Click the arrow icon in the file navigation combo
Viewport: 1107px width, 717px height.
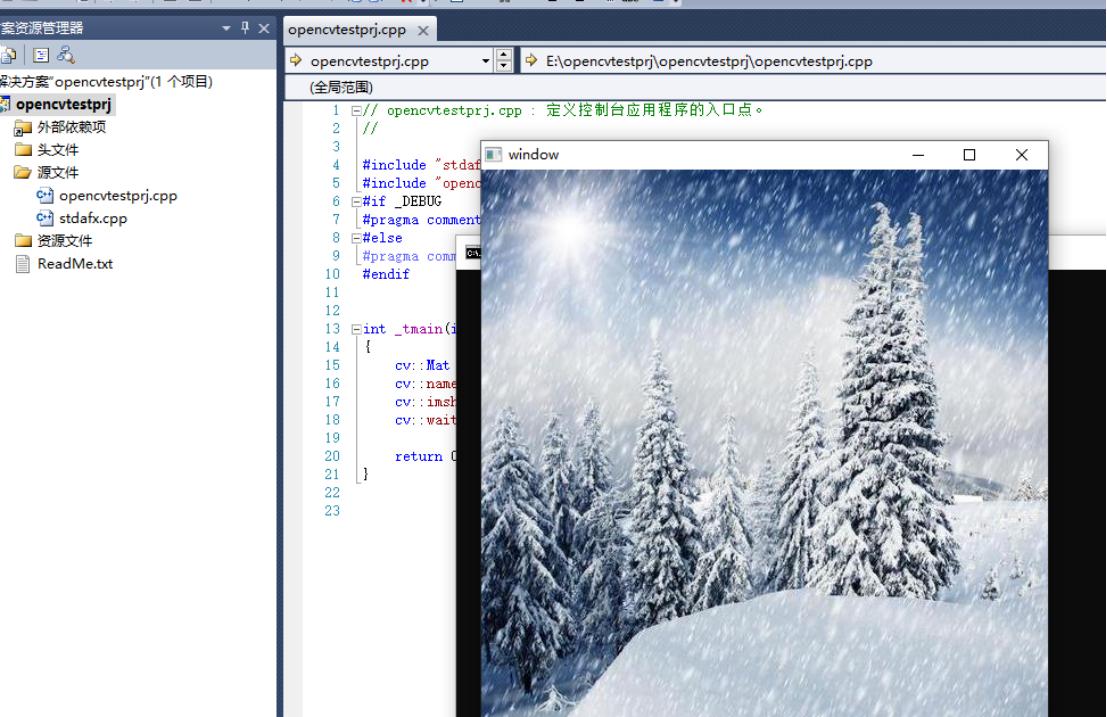click(x=296, y=61)
